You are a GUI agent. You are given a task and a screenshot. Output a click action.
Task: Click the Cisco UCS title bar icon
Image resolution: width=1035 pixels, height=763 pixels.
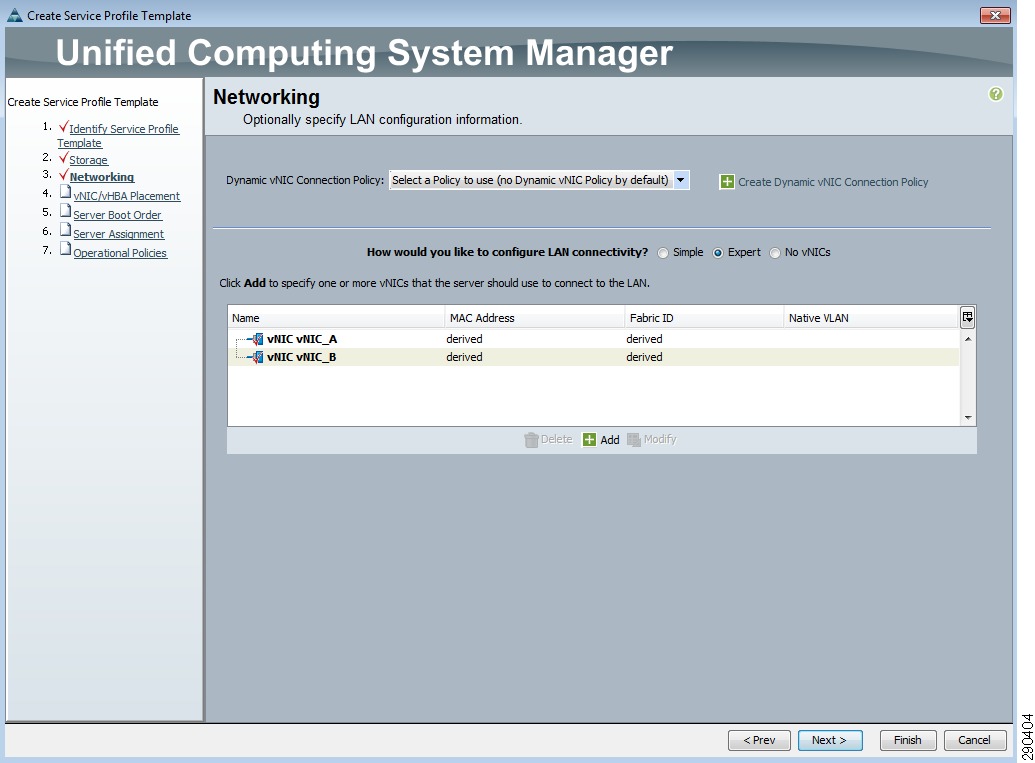pos(15,15)
